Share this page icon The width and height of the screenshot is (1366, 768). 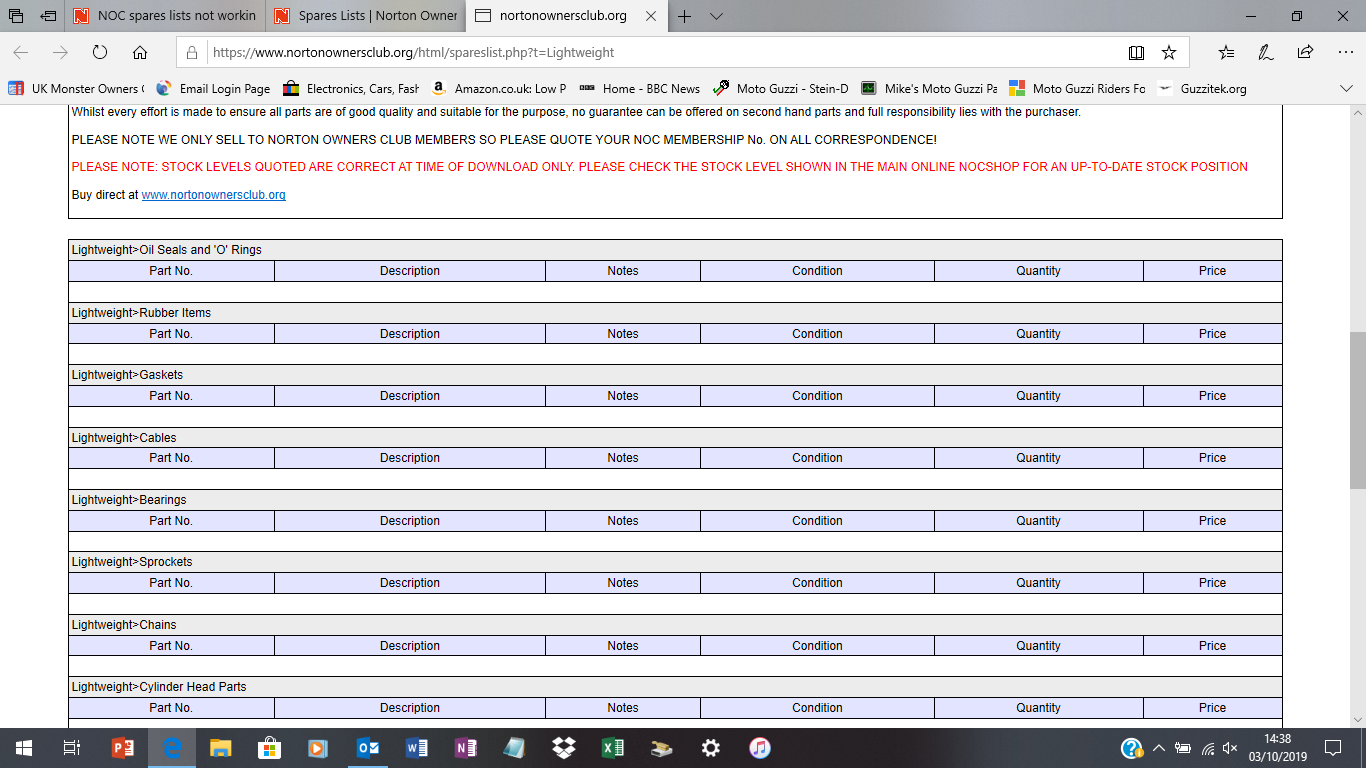pos(1305,53)
